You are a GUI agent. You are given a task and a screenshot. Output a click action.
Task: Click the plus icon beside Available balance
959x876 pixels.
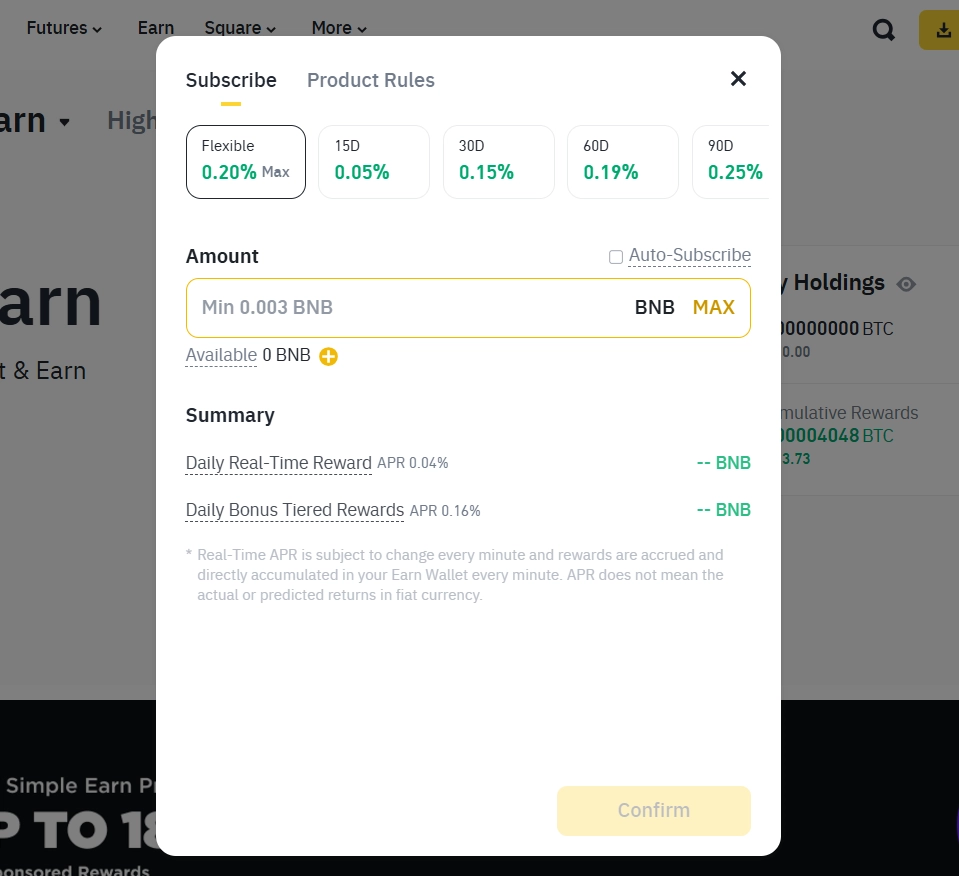coord(328,356)
